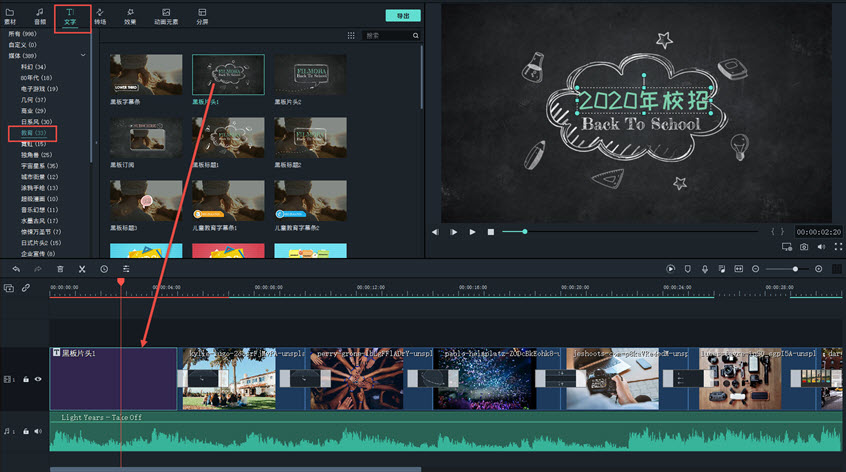
Task: Click the preview progress slider handle
Action: pyautogui.click(x=524, y=231)
